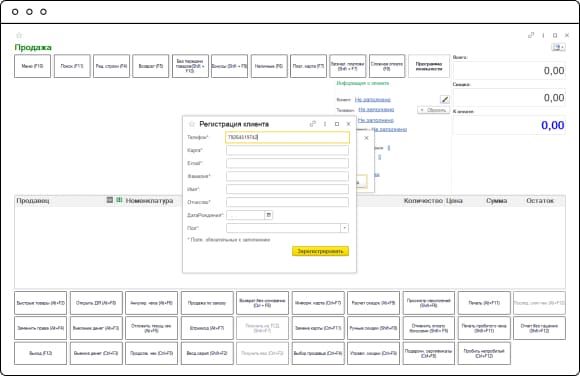580x376 pixels.
Task: Click Ручные скидки (Shift+F9) button
Action: coord(374,328)
